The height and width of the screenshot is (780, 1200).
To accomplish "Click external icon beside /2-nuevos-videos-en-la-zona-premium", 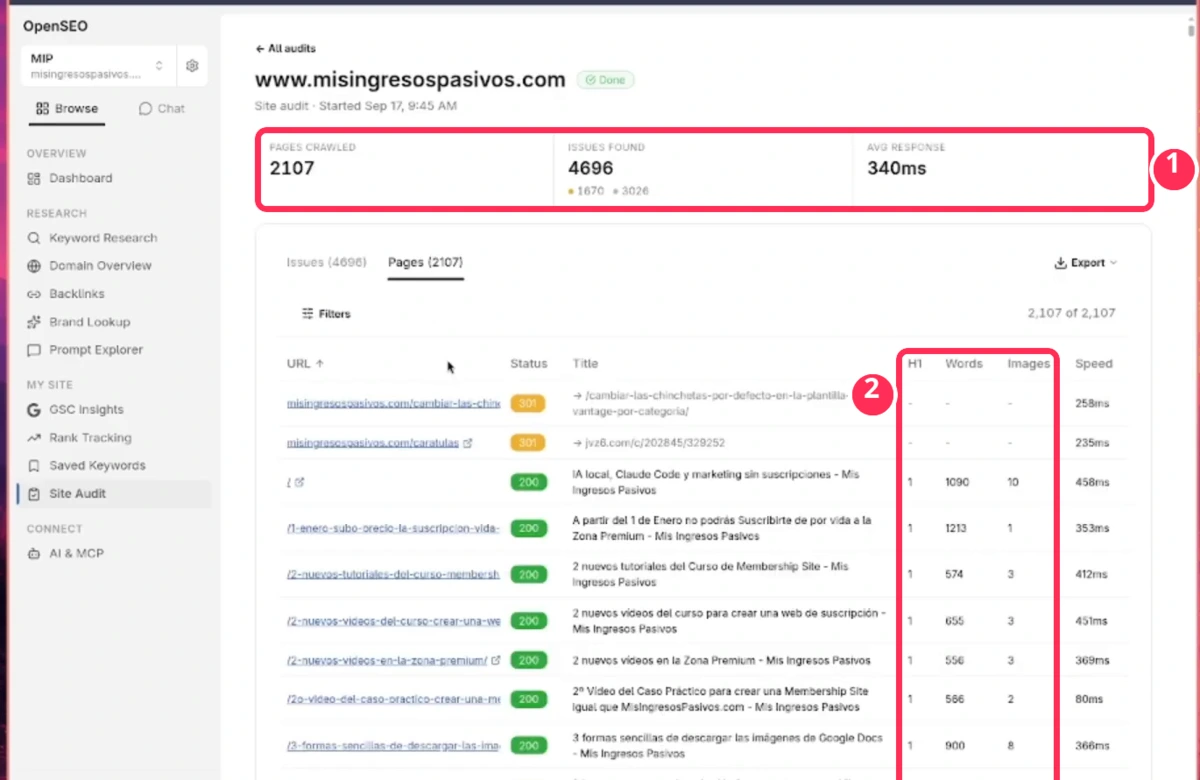I will click(x=495, y=660).
